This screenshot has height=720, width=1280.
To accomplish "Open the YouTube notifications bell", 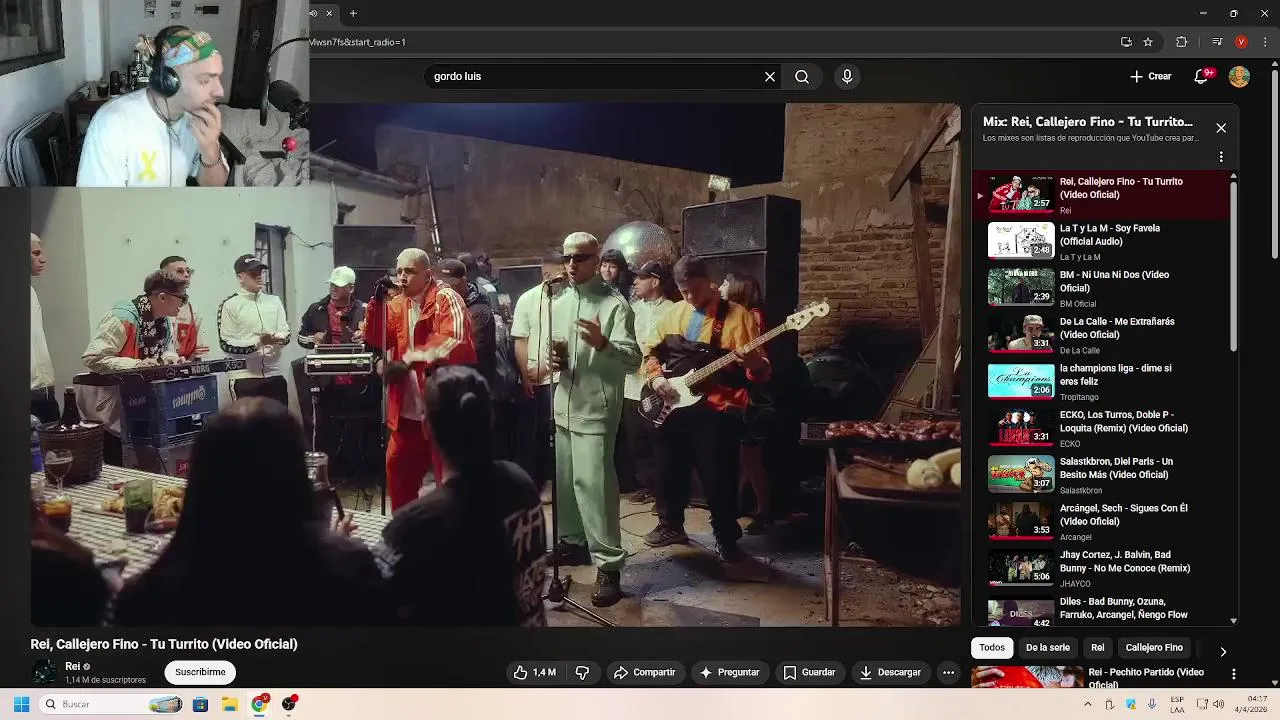I will pyautogui.click(x=1202, y=76).
